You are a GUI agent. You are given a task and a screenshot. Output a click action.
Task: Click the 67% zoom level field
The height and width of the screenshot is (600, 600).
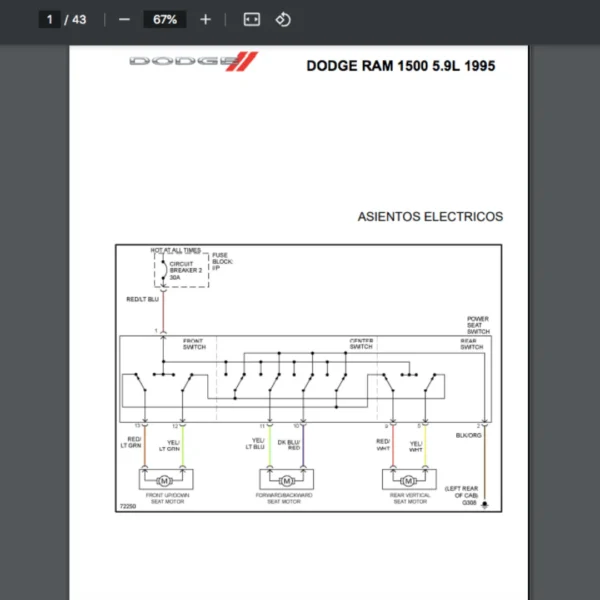(165, 19)
